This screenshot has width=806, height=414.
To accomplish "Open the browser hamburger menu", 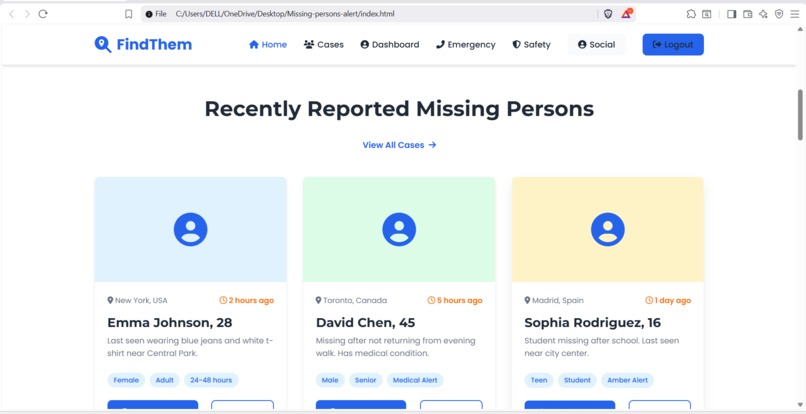I will pos(795,14).
